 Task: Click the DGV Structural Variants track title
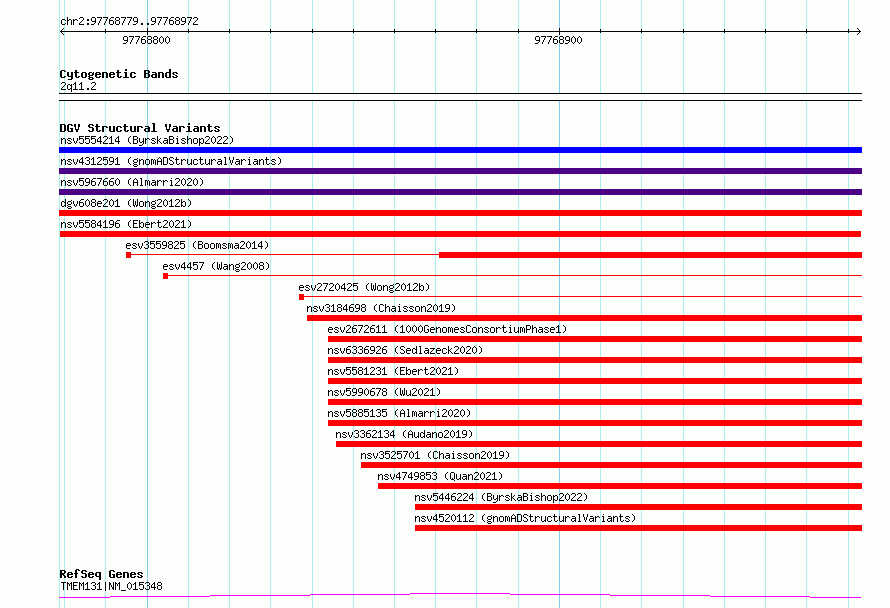tap(140, 128)
